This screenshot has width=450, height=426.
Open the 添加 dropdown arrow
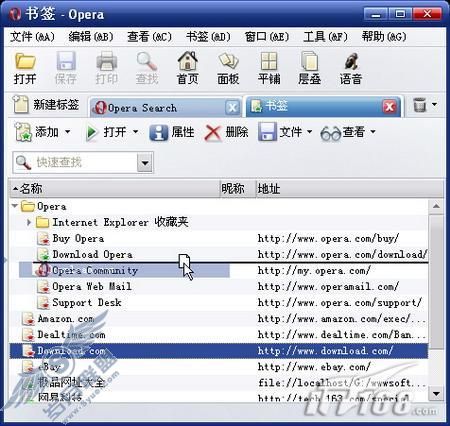pos(67,132)
